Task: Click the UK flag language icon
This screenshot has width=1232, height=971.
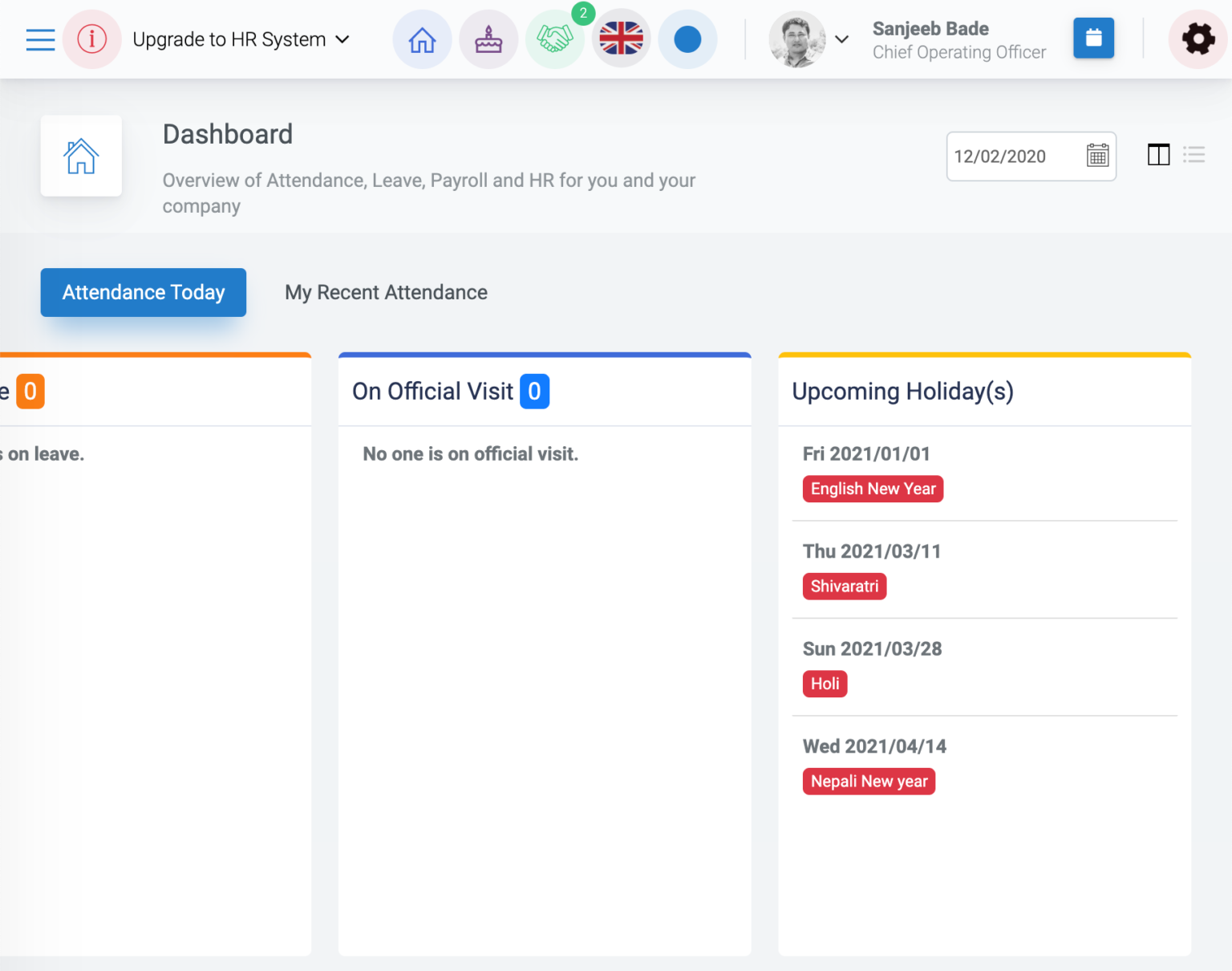Action: (x=621, y=39)
